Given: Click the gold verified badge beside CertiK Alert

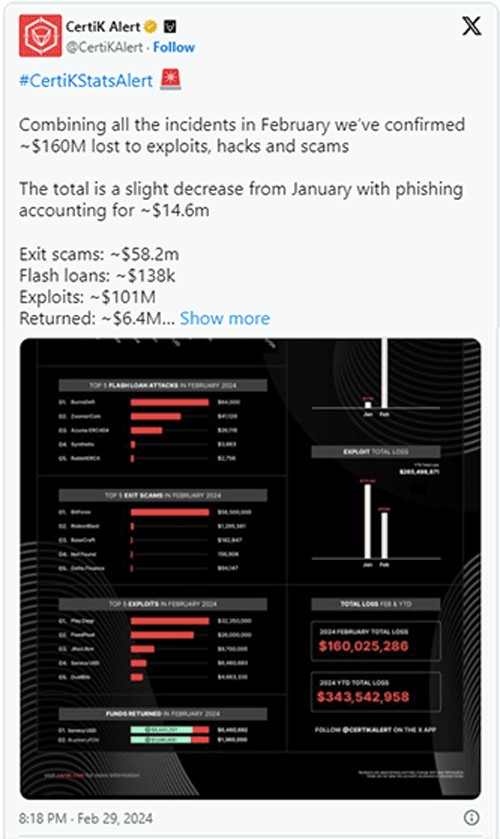Looking at the screenshot, I should [x=150, y=26].
